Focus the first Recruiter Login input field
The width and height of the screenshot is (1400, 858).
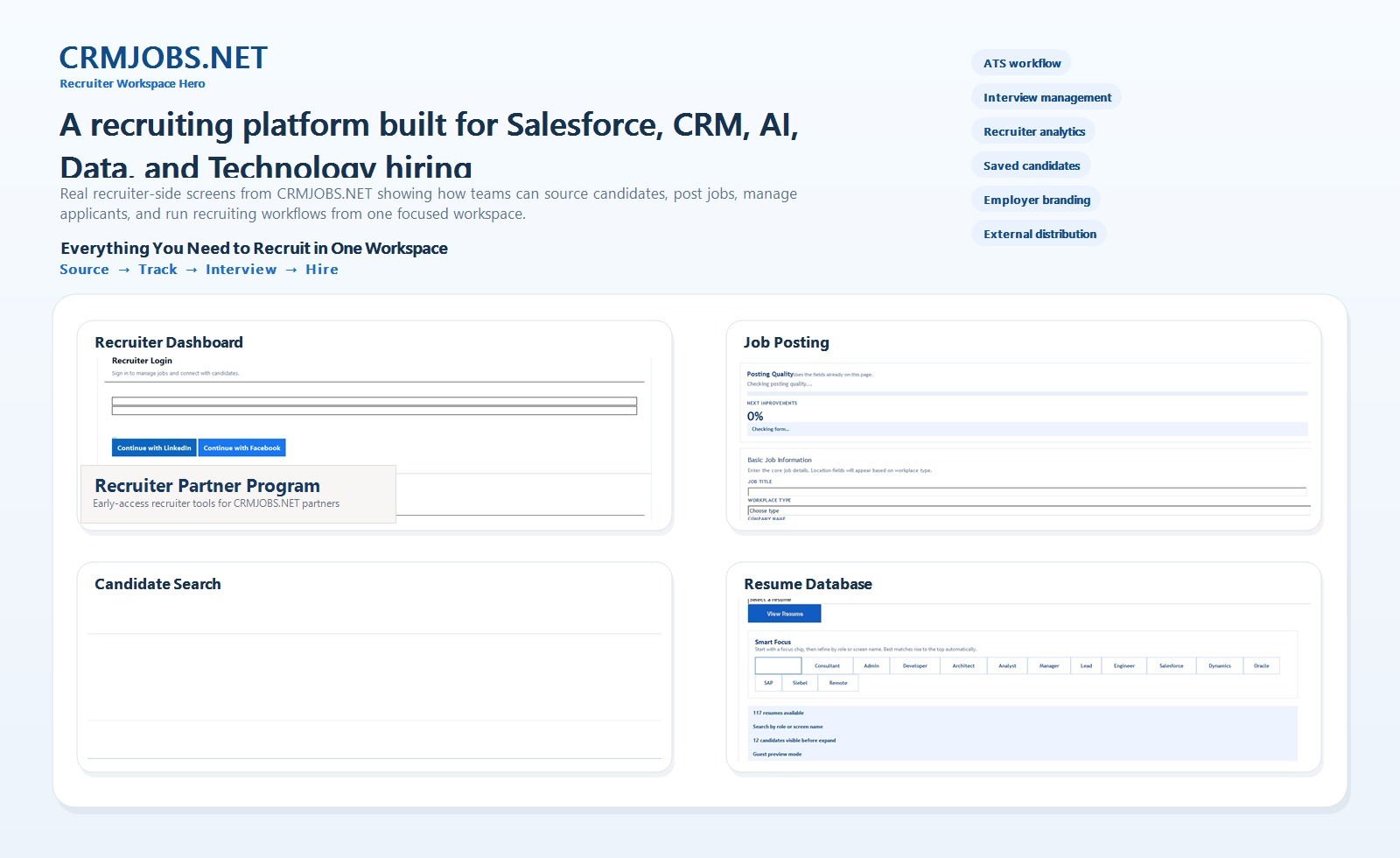coord(374,402)
